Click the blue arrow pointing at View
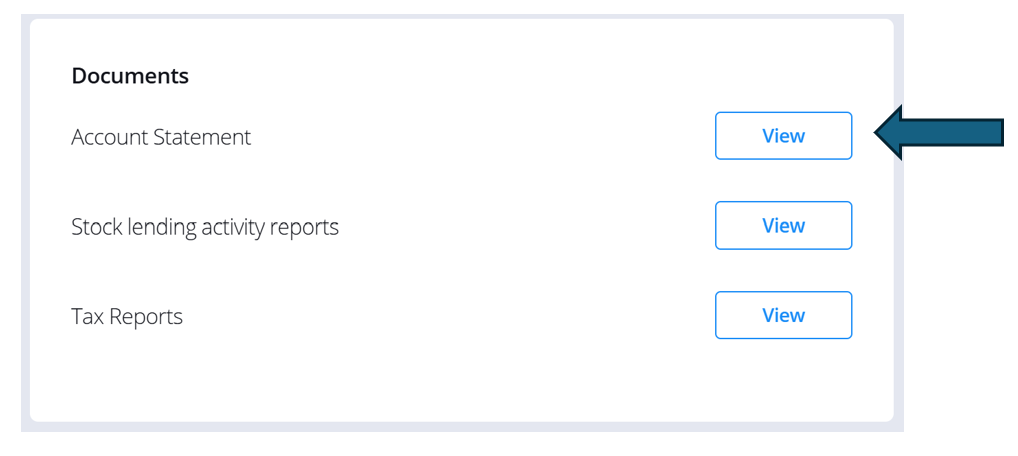Viewport: 1018px width, 456px height. pos(940,132)
